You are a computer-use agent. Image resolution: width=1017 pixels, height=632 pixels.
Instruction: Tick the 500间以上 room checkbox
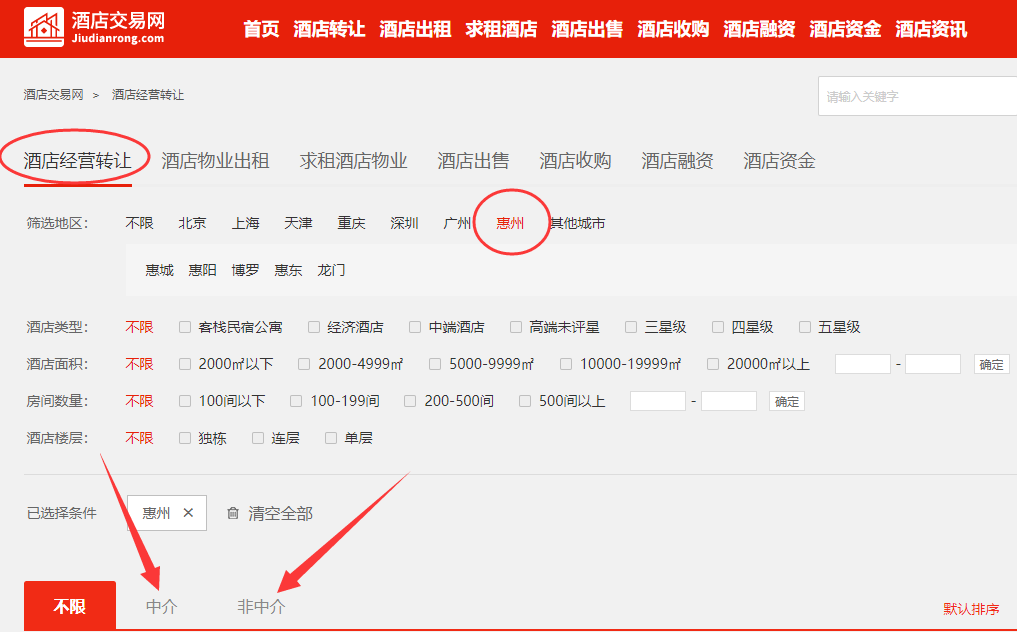click(525, 401)
